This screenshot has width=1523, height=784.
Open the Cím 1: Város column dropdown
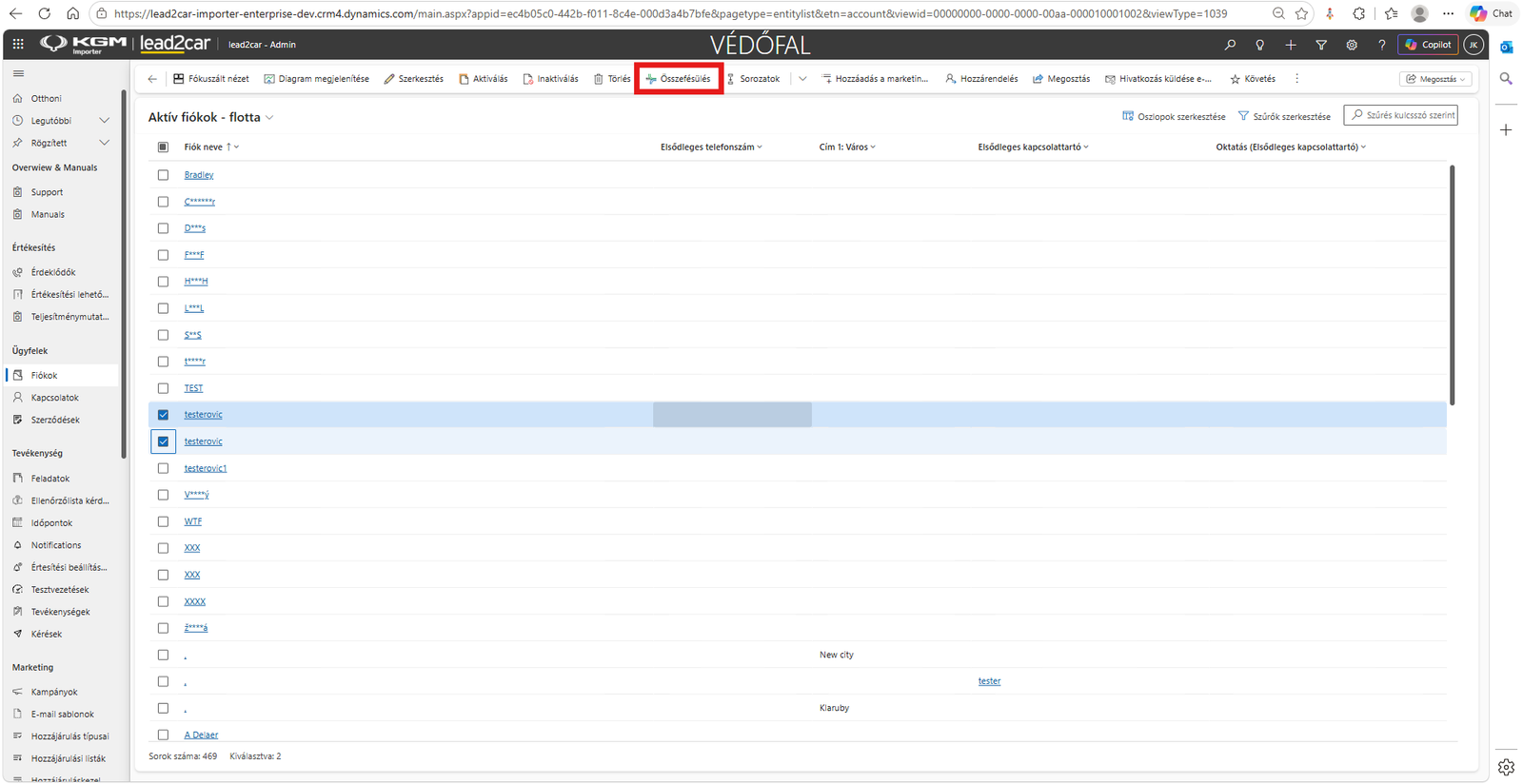[x=847, y=147]
